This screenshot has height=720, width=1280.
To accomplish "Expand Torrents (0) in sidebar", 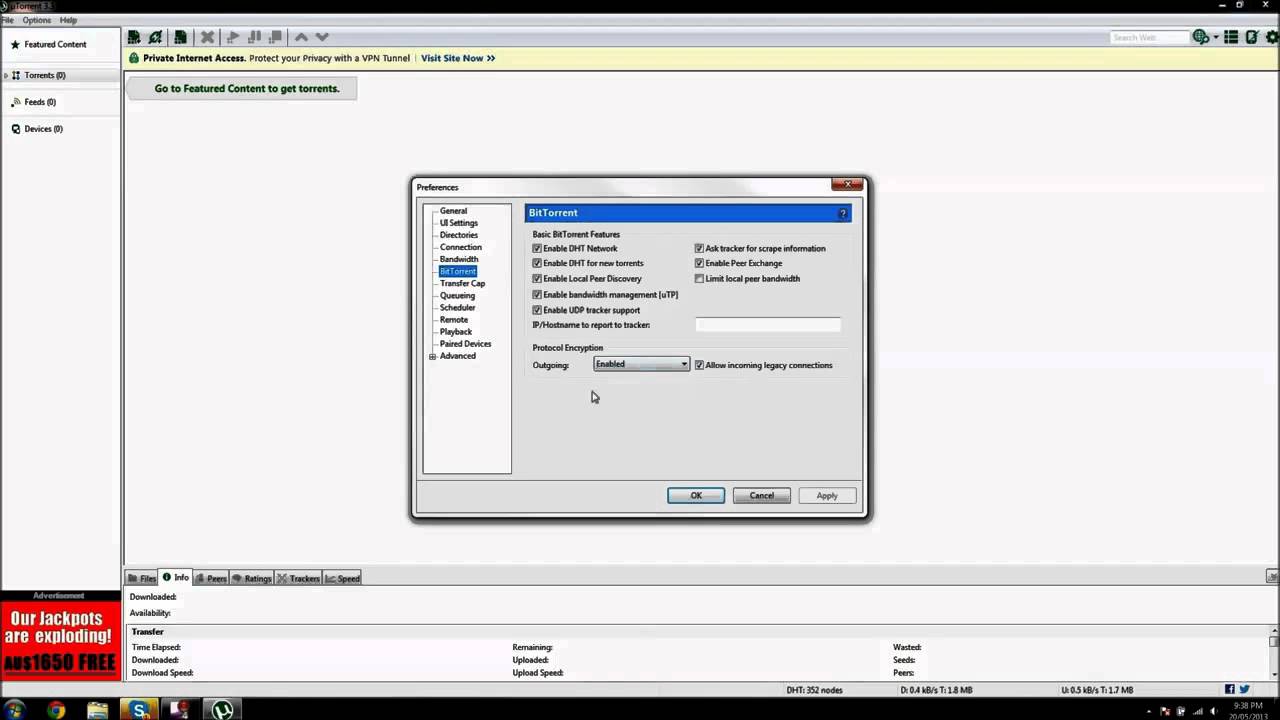I will [x=6, y=75].
